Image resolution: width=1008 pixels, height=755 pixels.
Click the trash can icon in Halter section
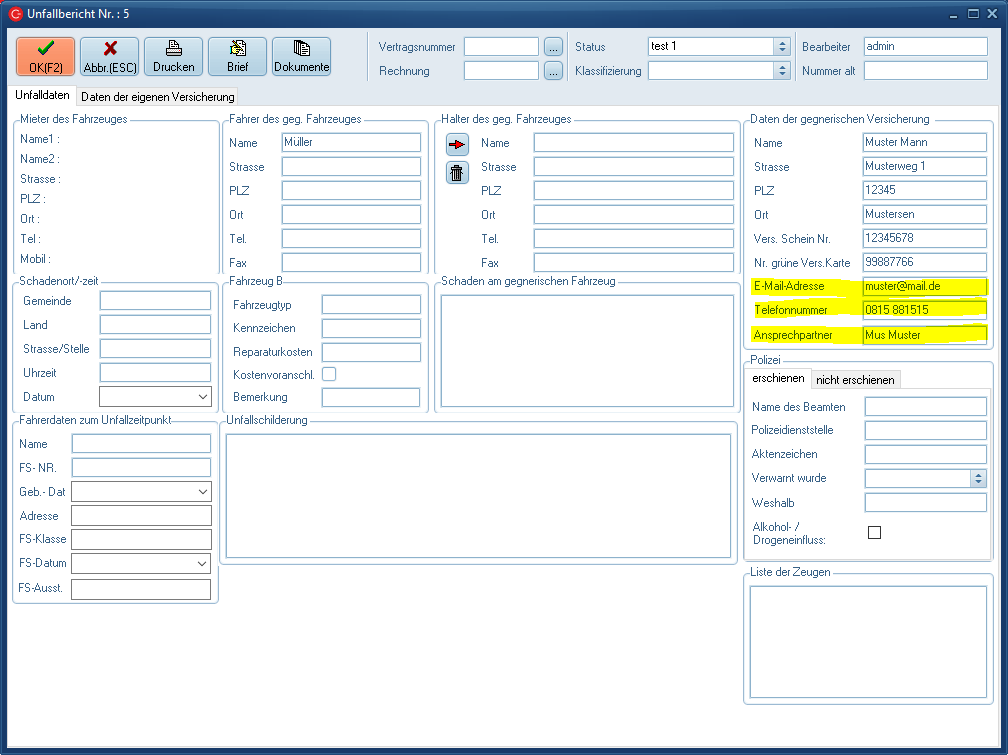tap(457, 172)
